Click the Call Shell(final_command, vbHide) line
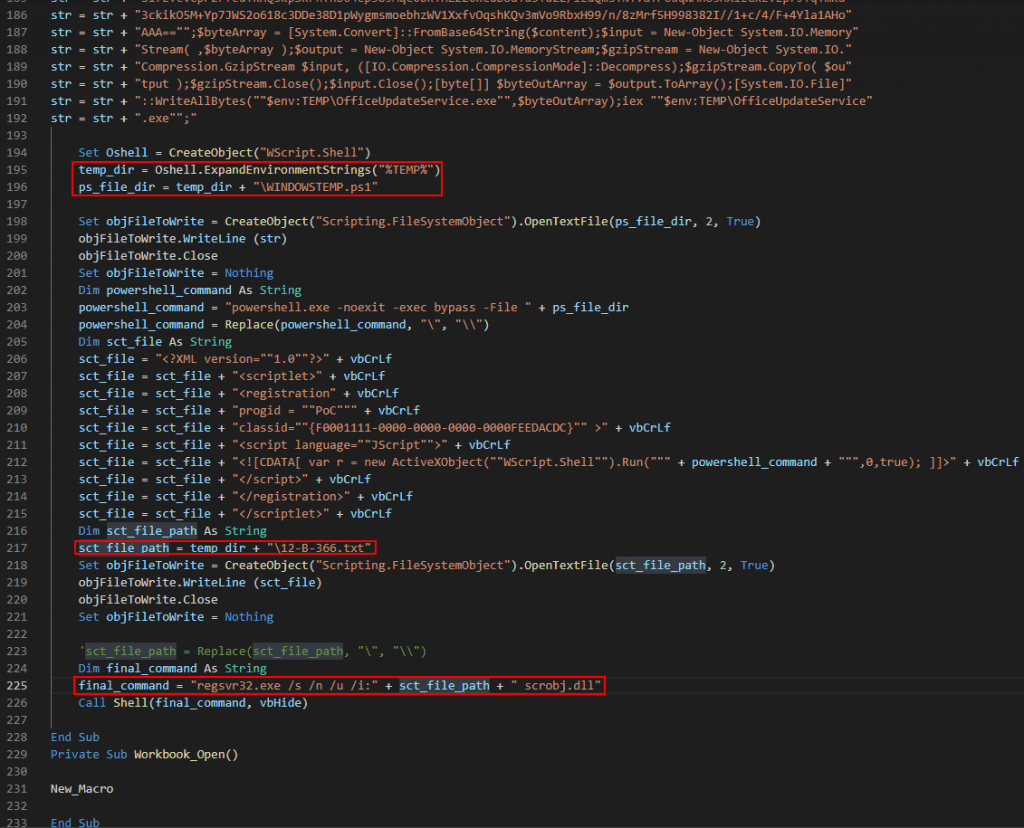Viewport: 1024px width, 828px height. [193, 703]
